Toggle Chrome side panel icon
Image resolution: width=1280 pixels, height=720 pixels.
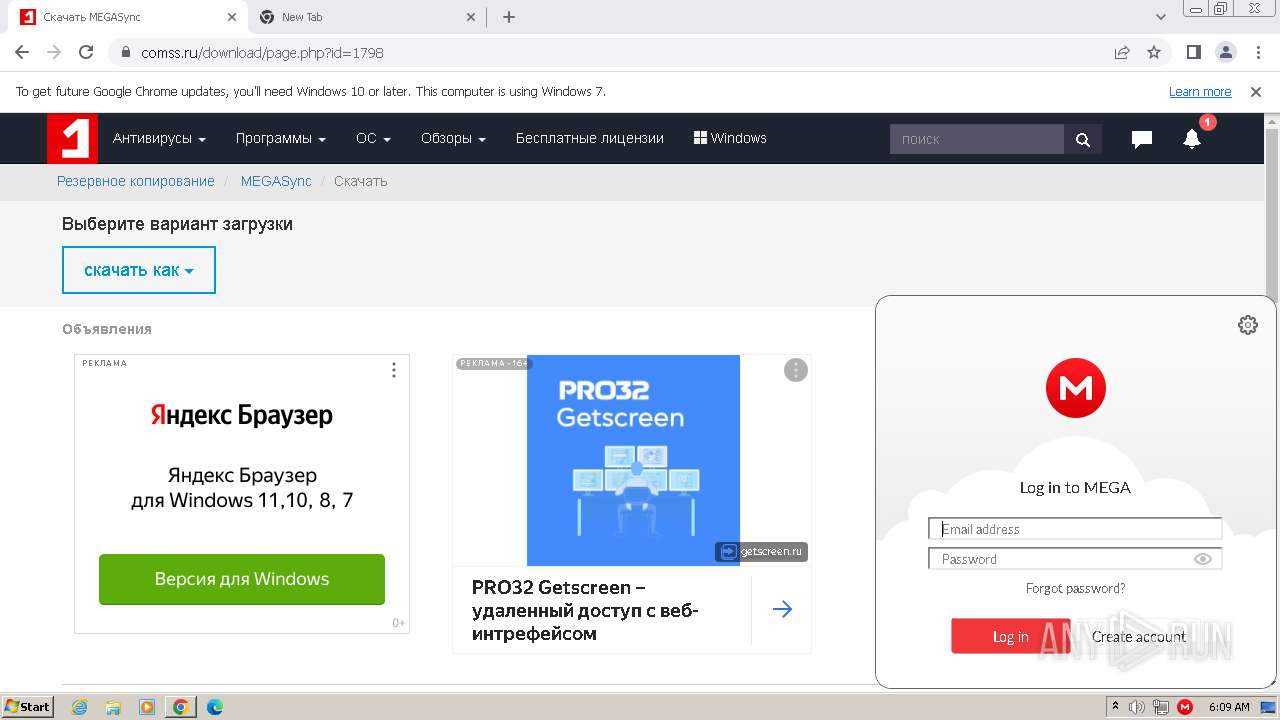[1193, 52]
